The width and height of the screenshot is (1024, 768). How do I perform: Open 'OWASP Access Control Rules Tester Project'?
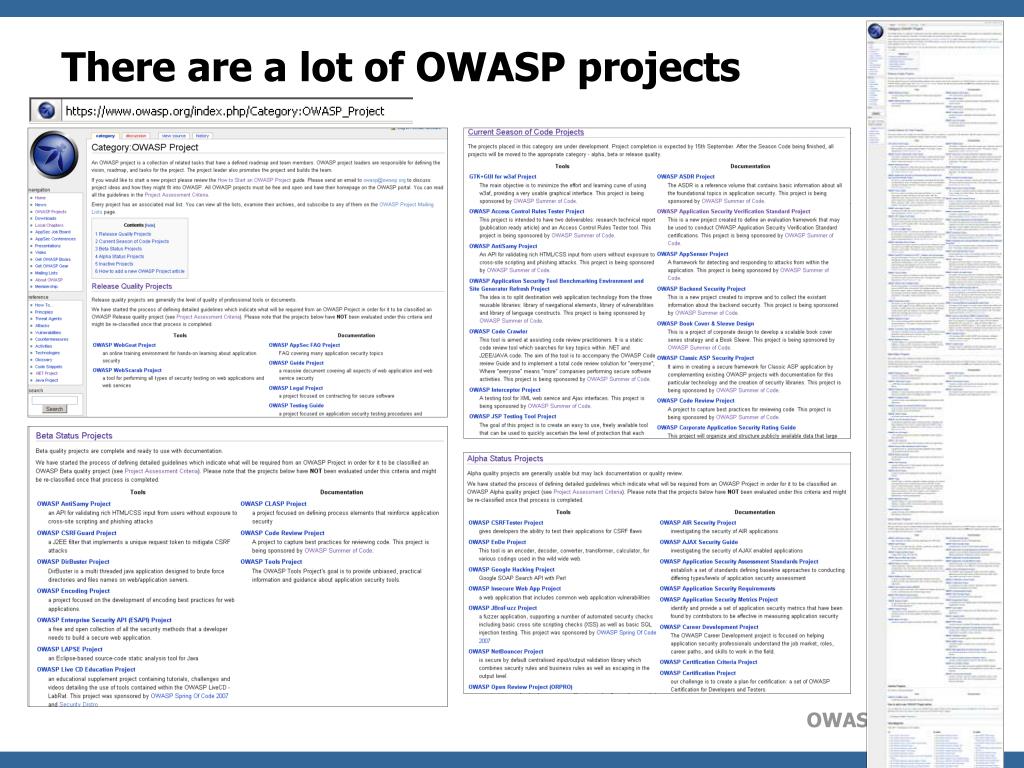526,212
